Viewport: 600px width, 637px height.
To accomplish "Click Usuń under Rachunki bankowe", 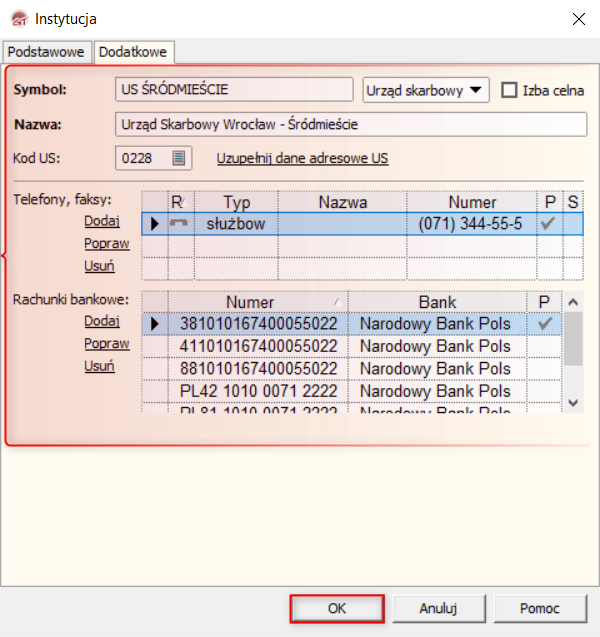I will click(x=100, y=366).
